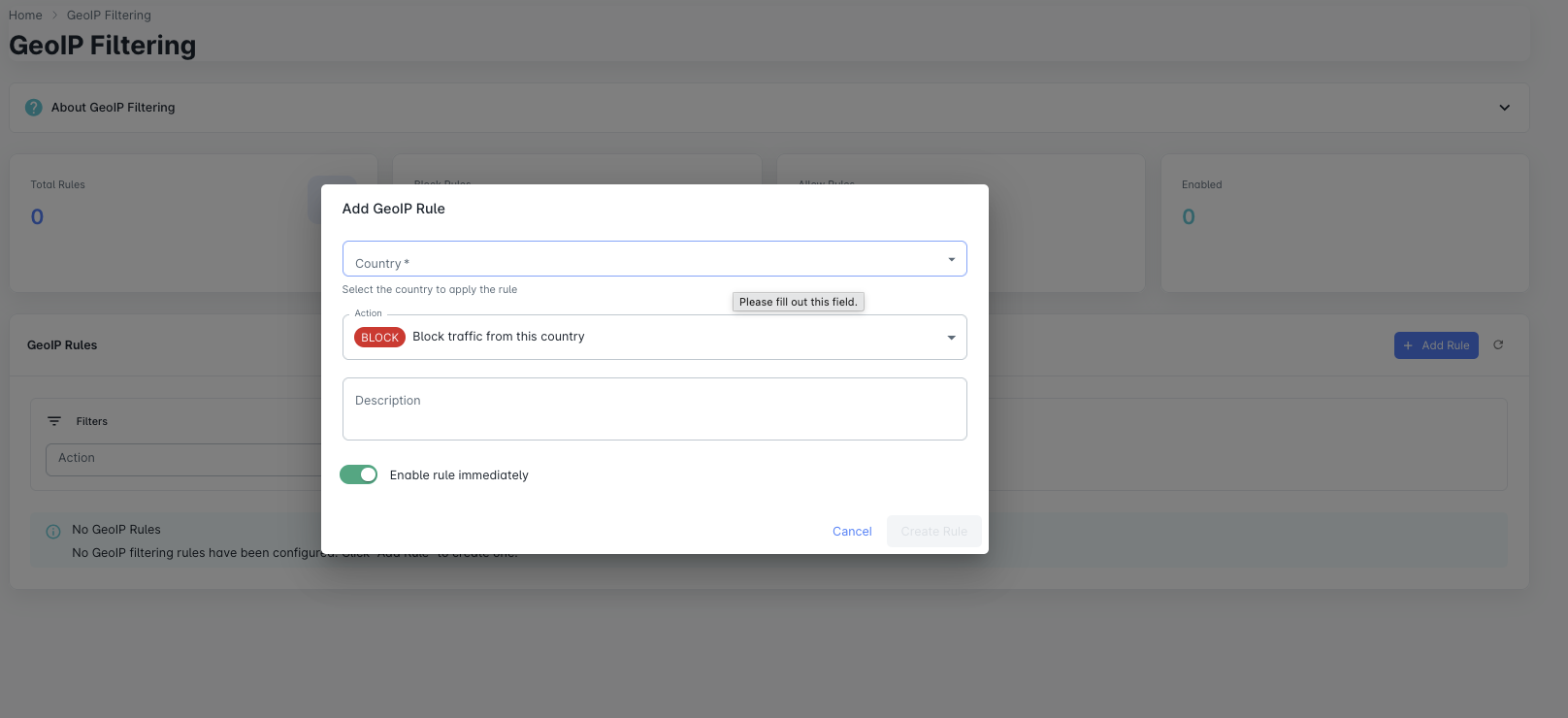Cancel the Add GeoIP Rule dialog
1568x718 pixels.
point(852,532)
